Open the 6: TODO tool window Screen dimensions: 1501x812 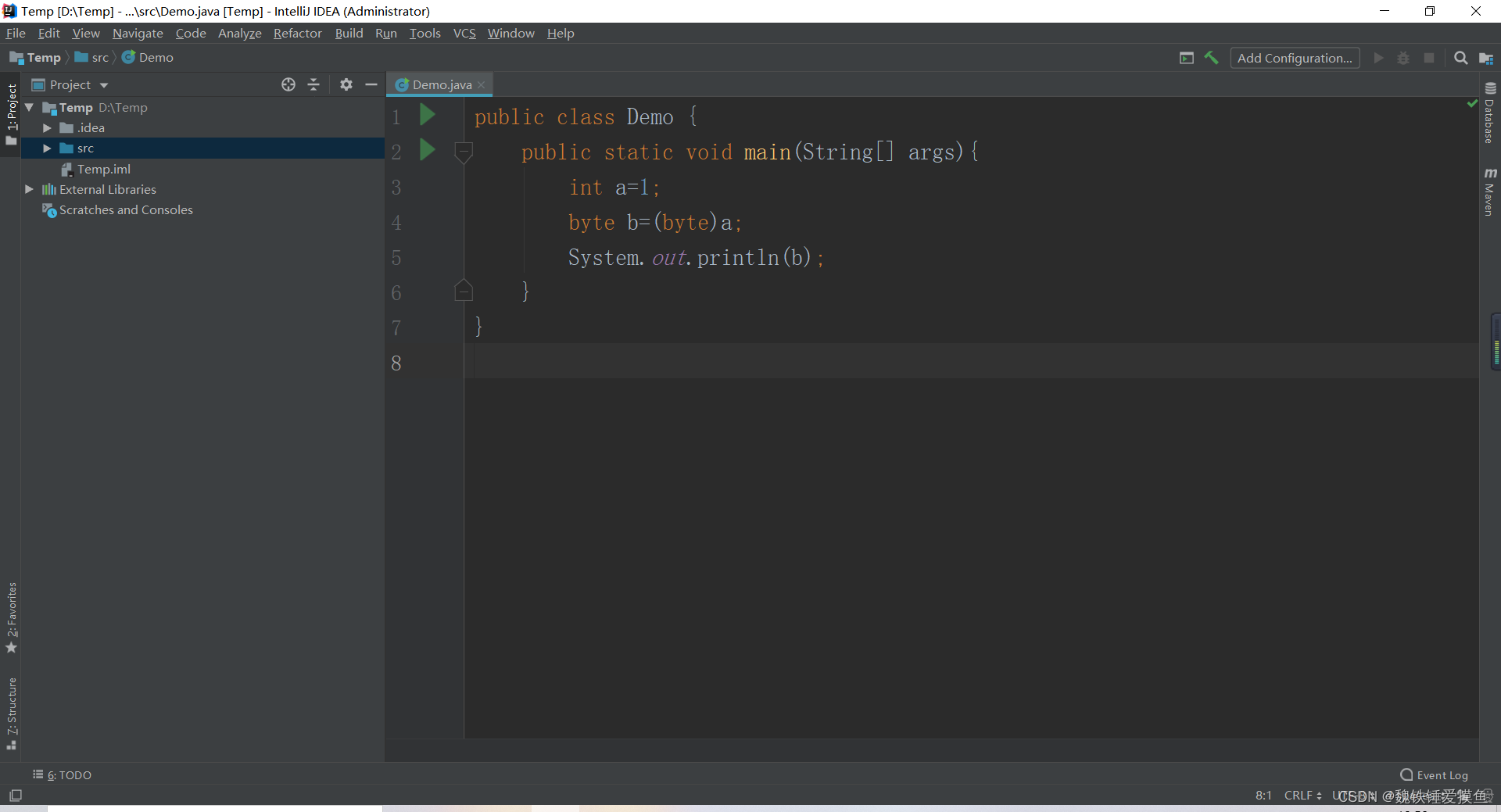tap(62, 774)
